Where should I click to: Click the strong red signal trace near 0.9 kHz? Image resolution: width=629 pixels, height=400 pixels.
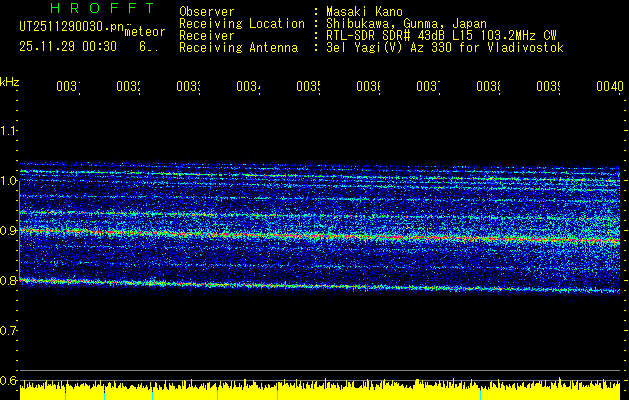coord(320,236)
